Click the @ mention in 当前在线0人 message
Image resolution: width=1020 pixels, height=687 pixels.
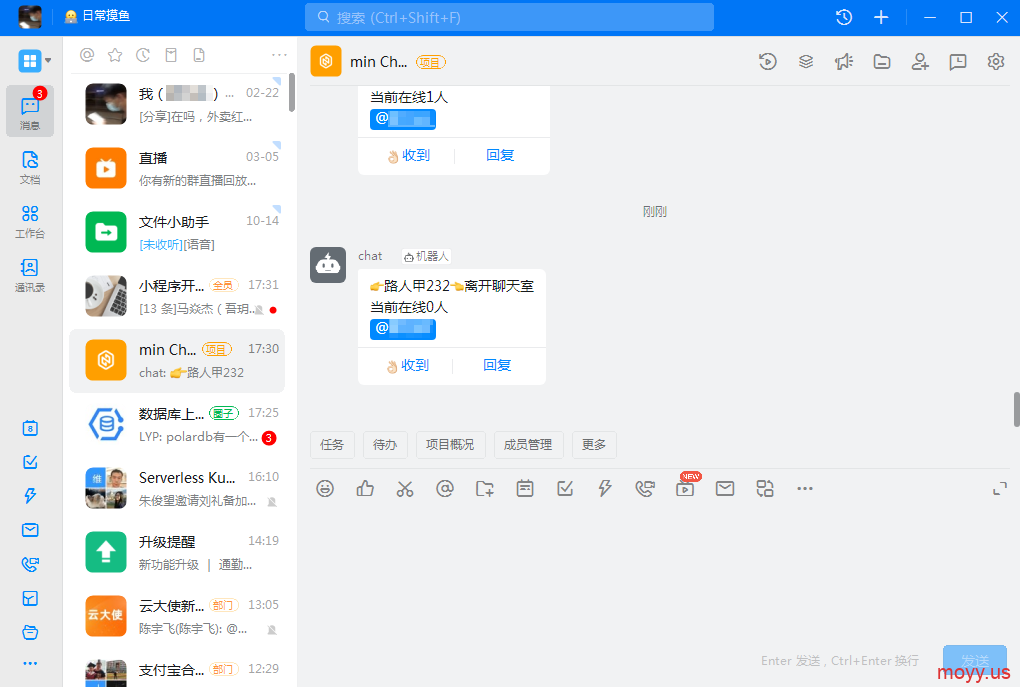(403, 329)
